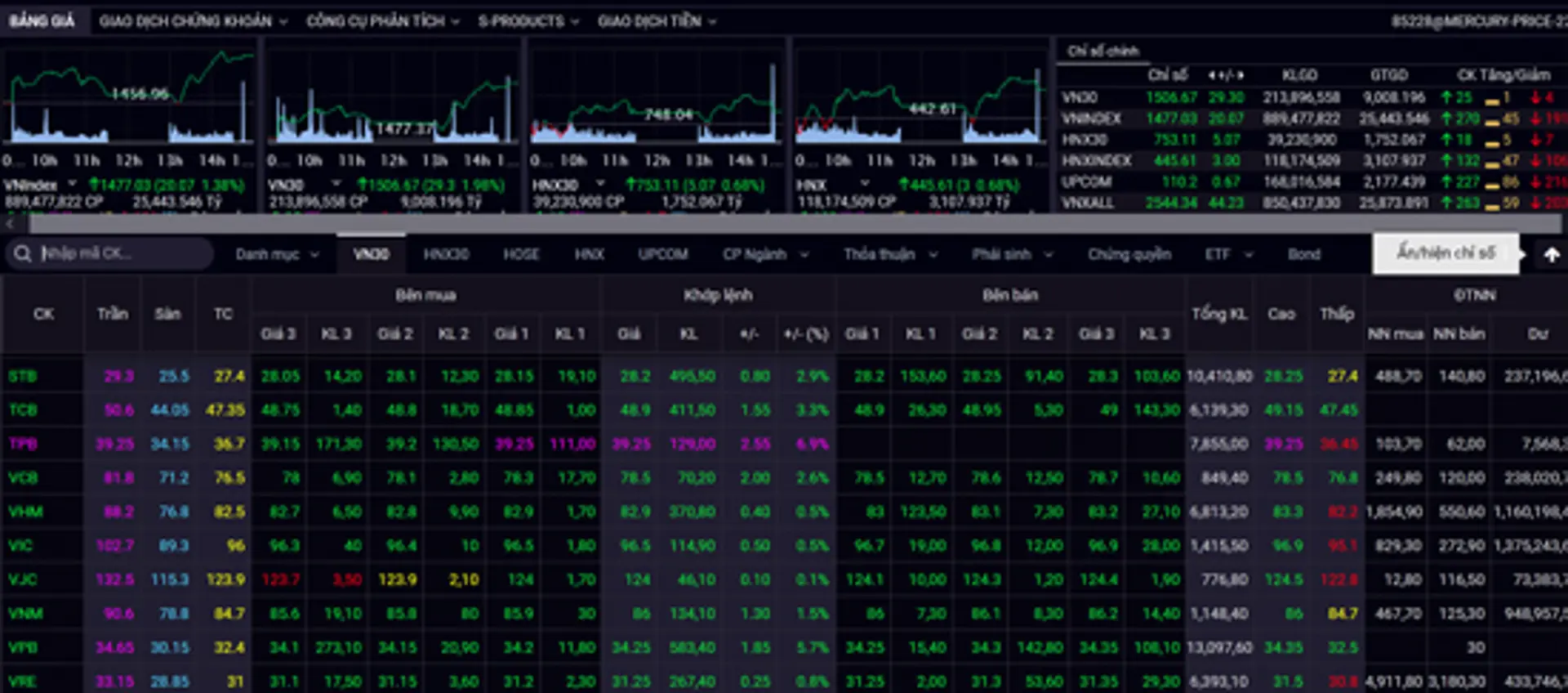
Task: Click the right arrow in the '+/-' column header
Action: point(1240,75)
